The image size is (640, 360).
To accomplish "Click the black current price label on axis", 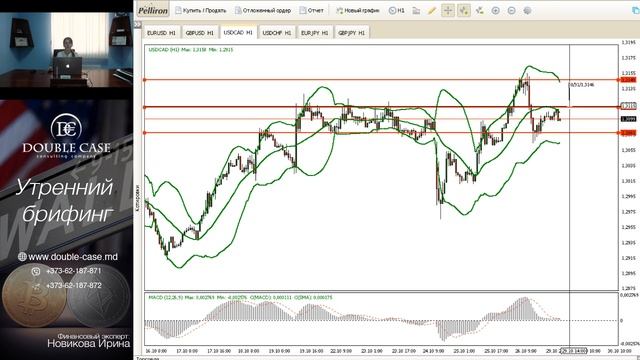I will (628, 119).
